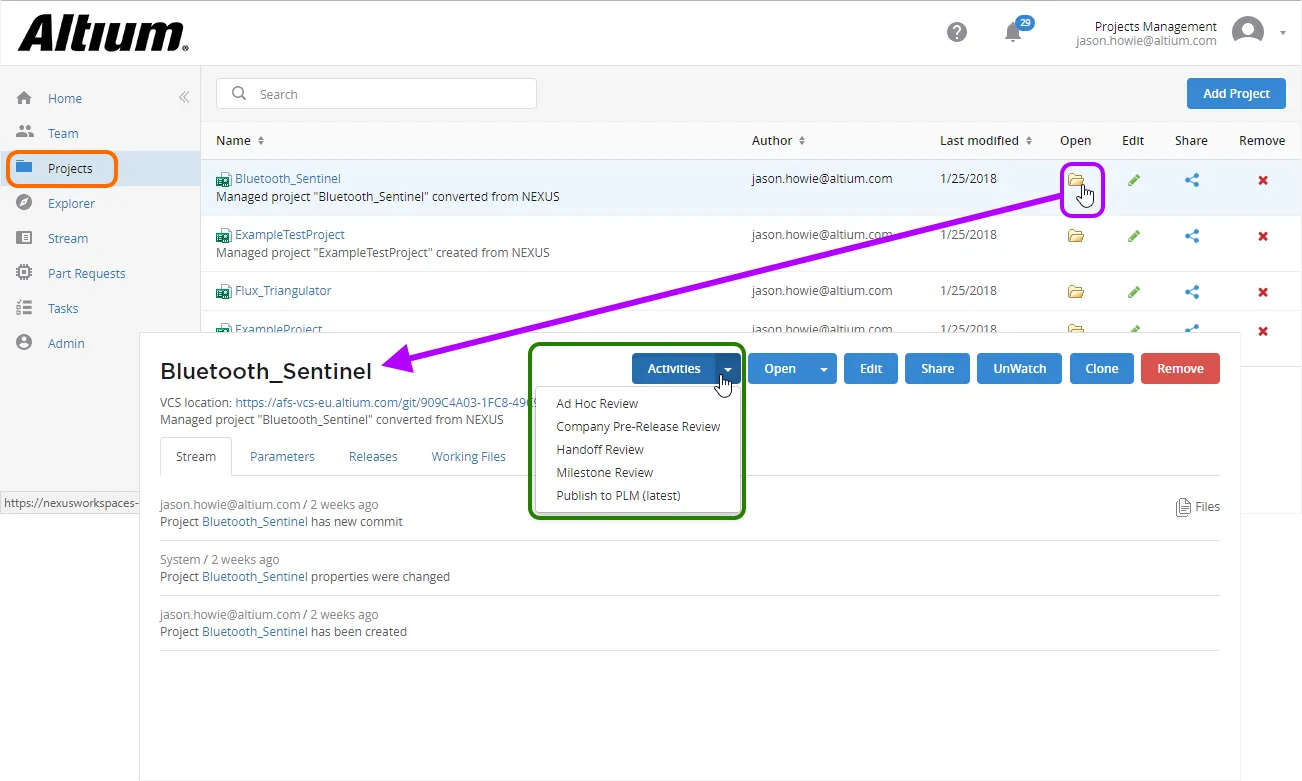Open Admin section in sidebar
Image resolution: width=1302 pixels, height=781 pixels.
coord(66,343)
